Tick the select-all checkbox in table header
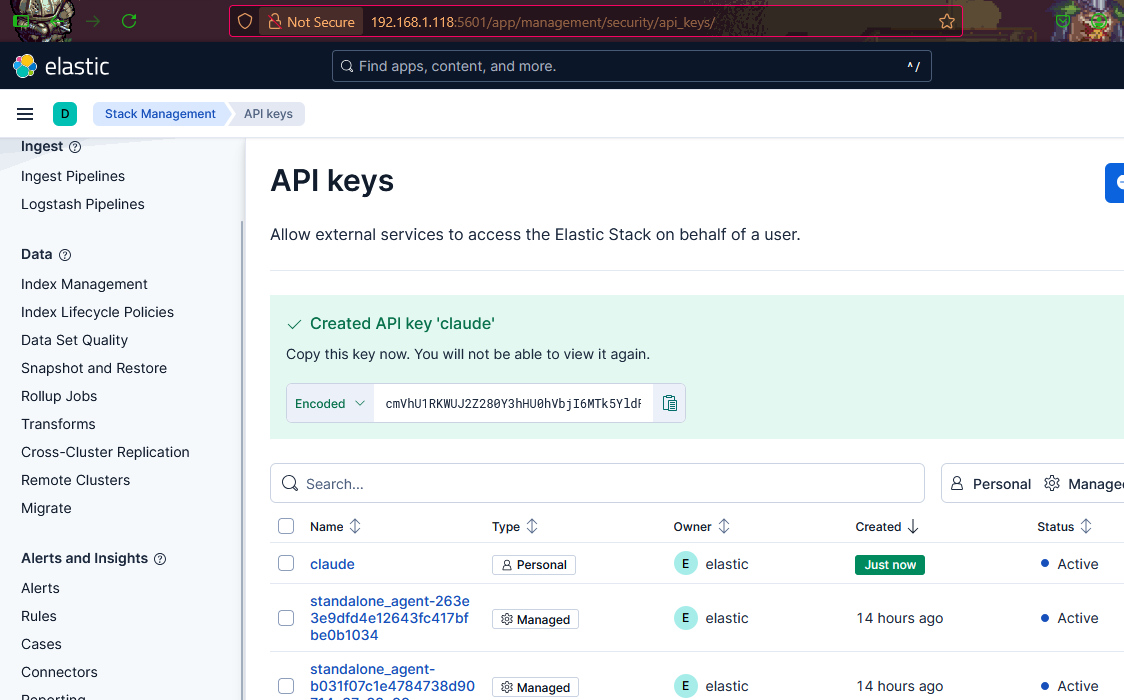Image resolution: width=1124 pixels, height=700 pixels. tap(286, 526)
